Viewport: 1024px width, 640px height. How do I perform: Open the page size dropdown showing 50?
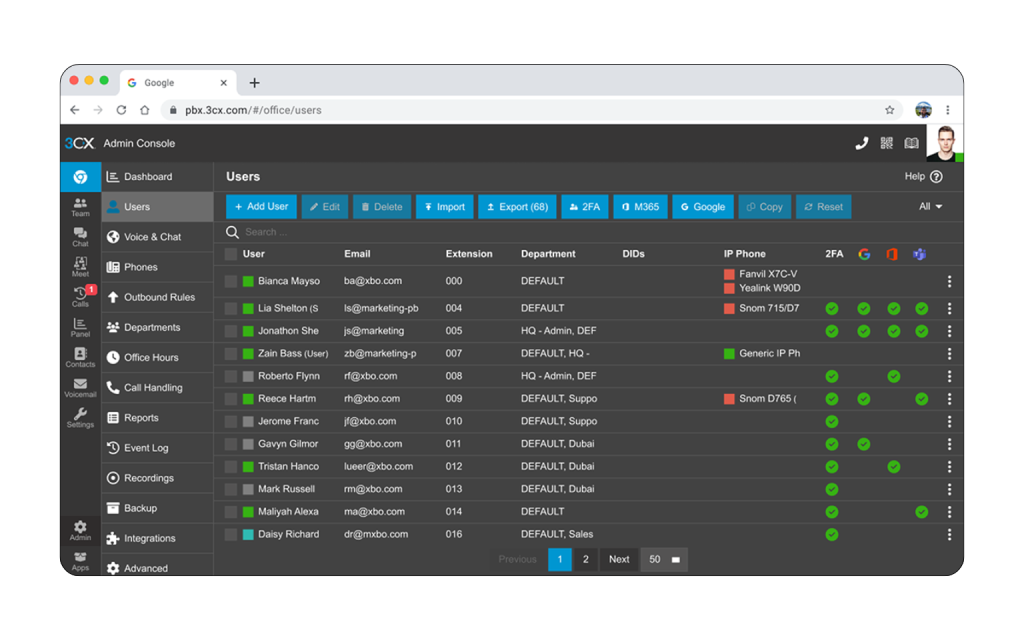click(664, 559)
